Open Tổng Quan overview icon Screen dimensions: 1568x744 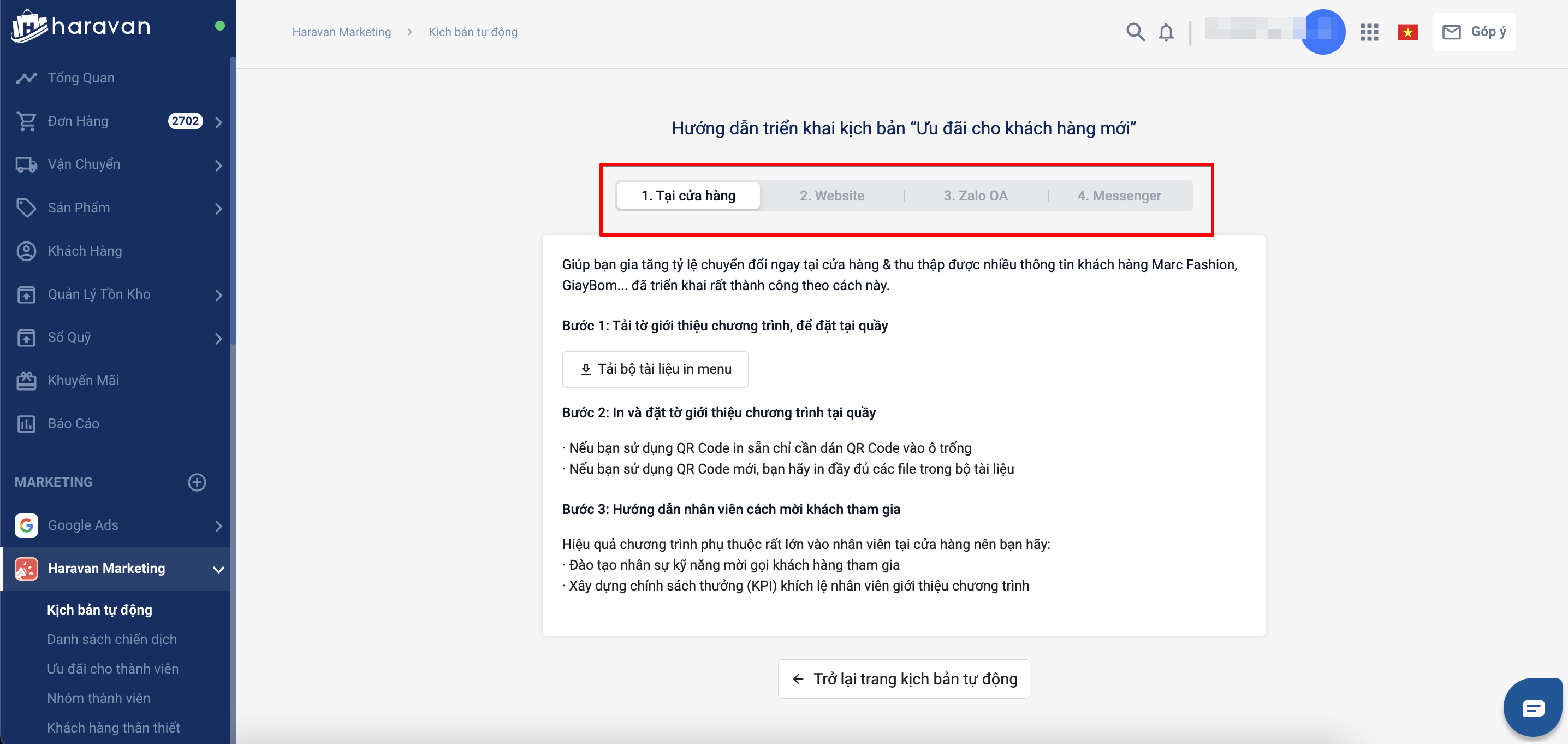coord(26,78)
